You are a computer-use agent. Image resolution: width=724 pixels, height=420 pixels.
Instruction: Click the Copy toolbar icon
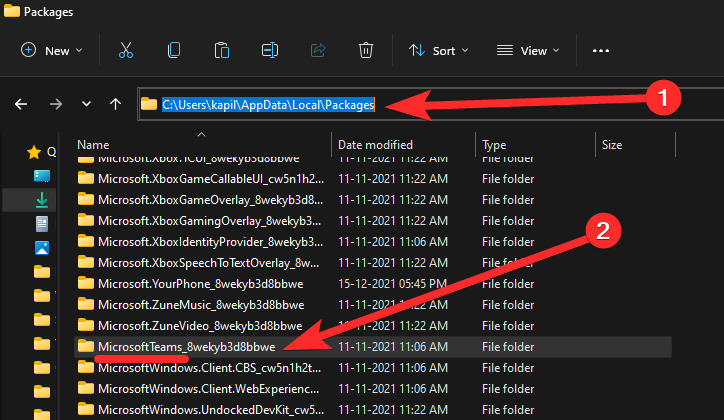click(x=174, y=50)
